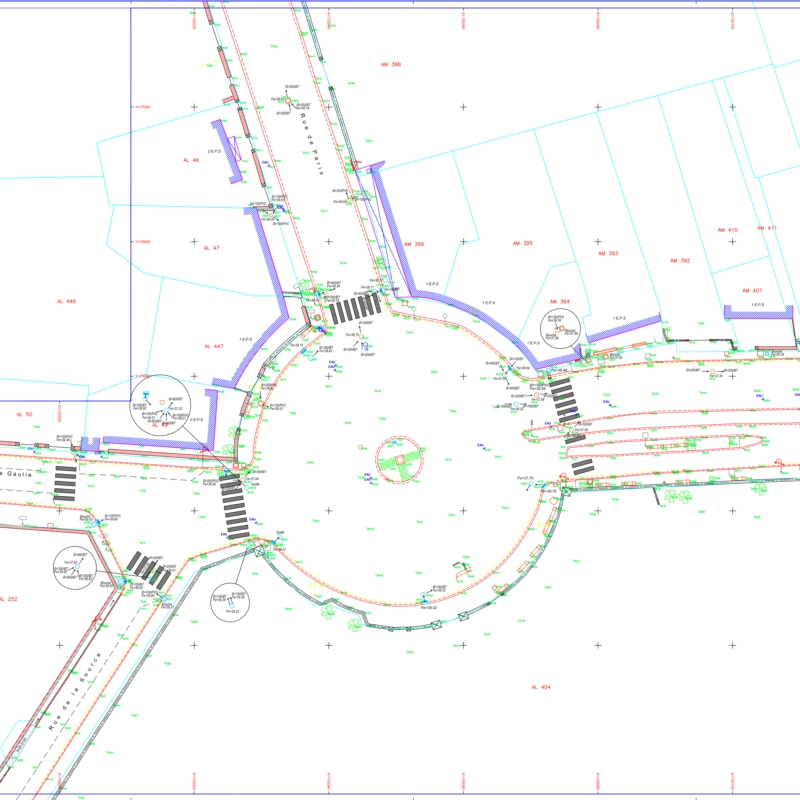Screen dimensions: 800x800
Task: Click the blue hatched building in parcel AL 46
Action: pyautogui.click(x=228, y=152)
